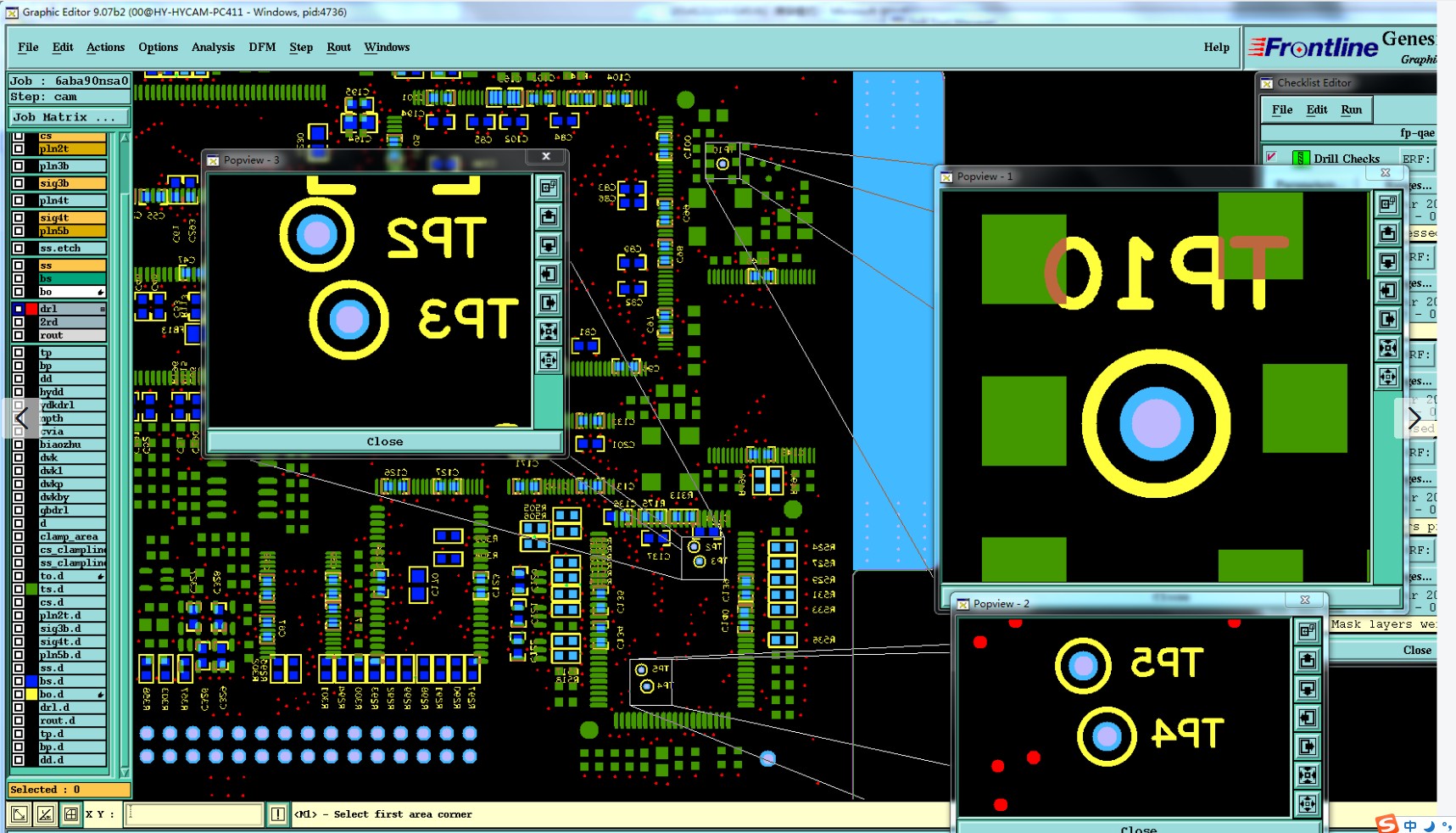Viewport: 1456px width, 833px height.
Task: Click the Popview 2 pan-right icon
Action: coord(1308,746)
